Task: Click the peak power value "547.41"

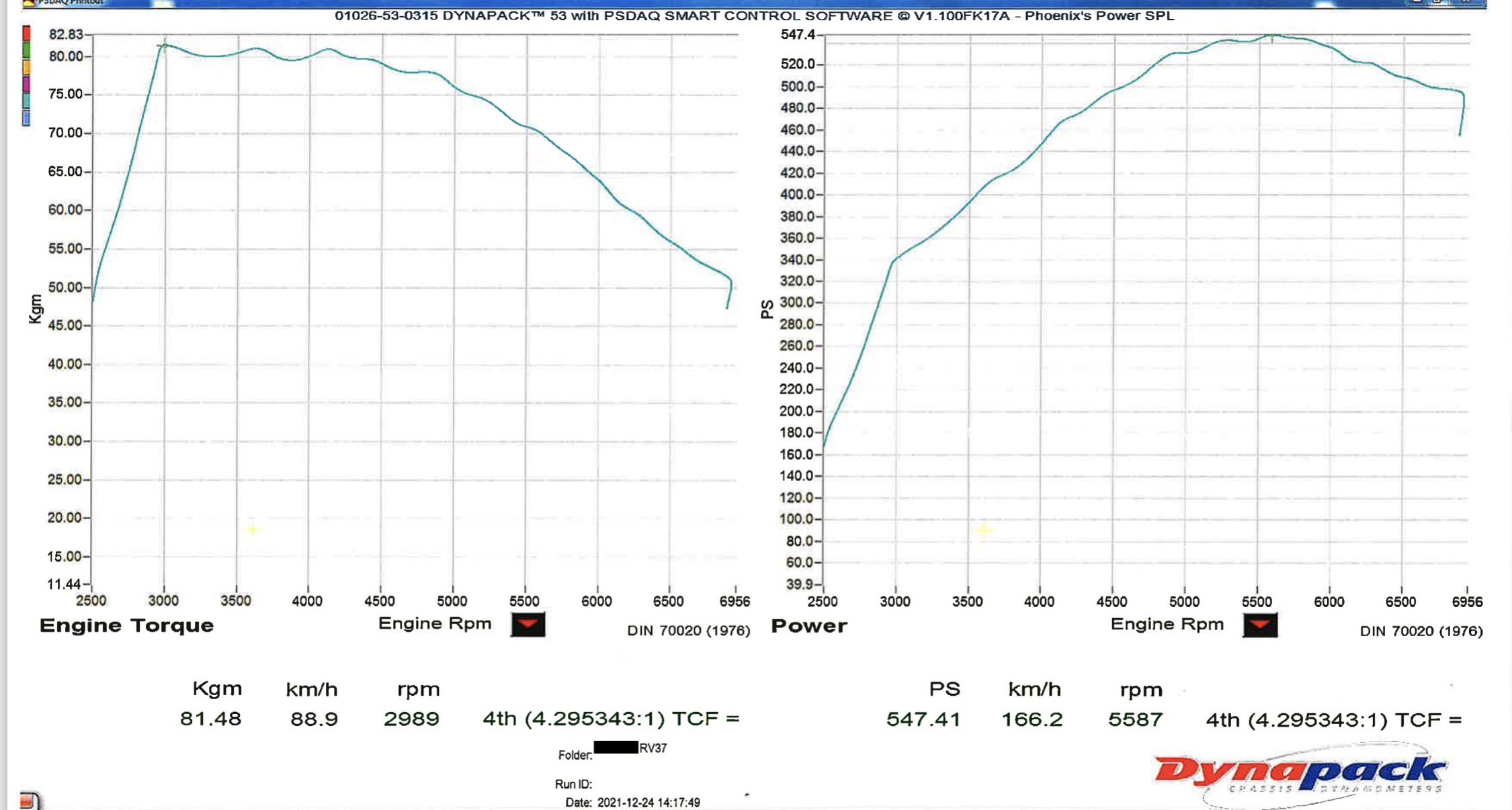Action: (x=923, y=720)
